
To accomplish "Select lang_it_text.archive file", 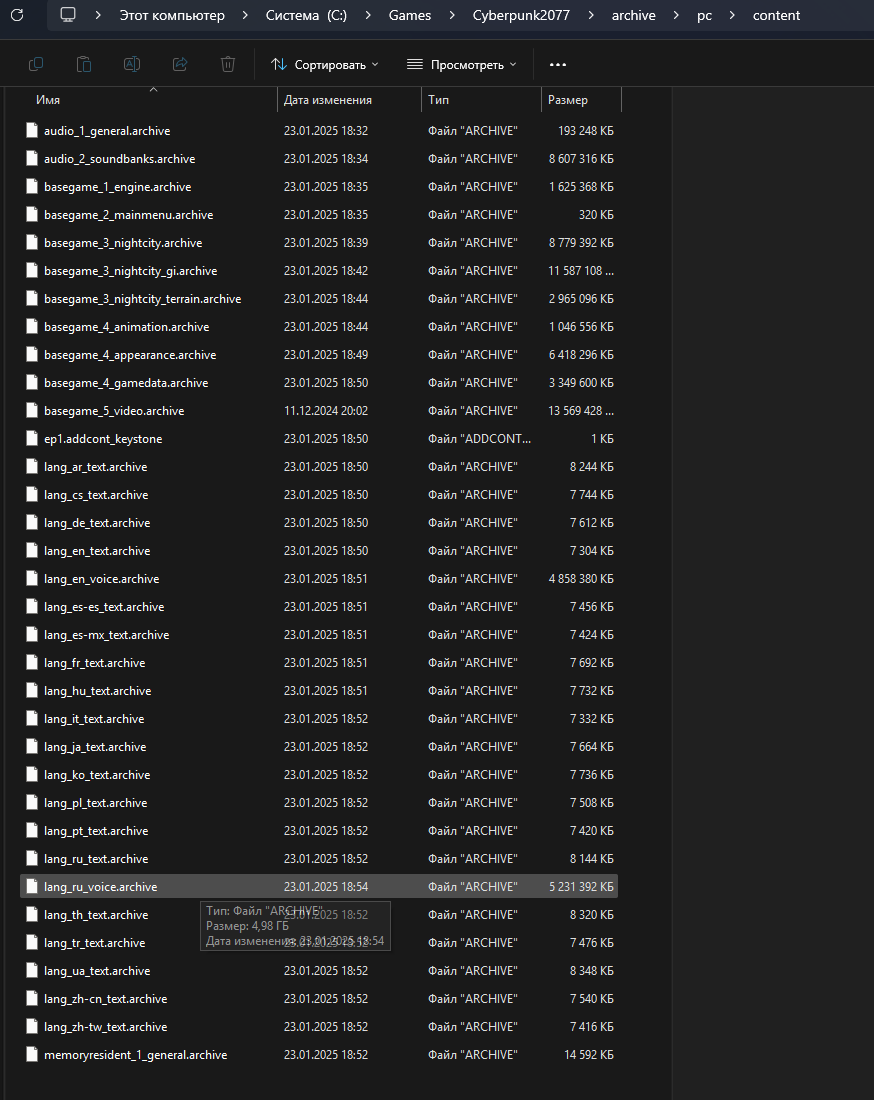I will tap(319, 718).
